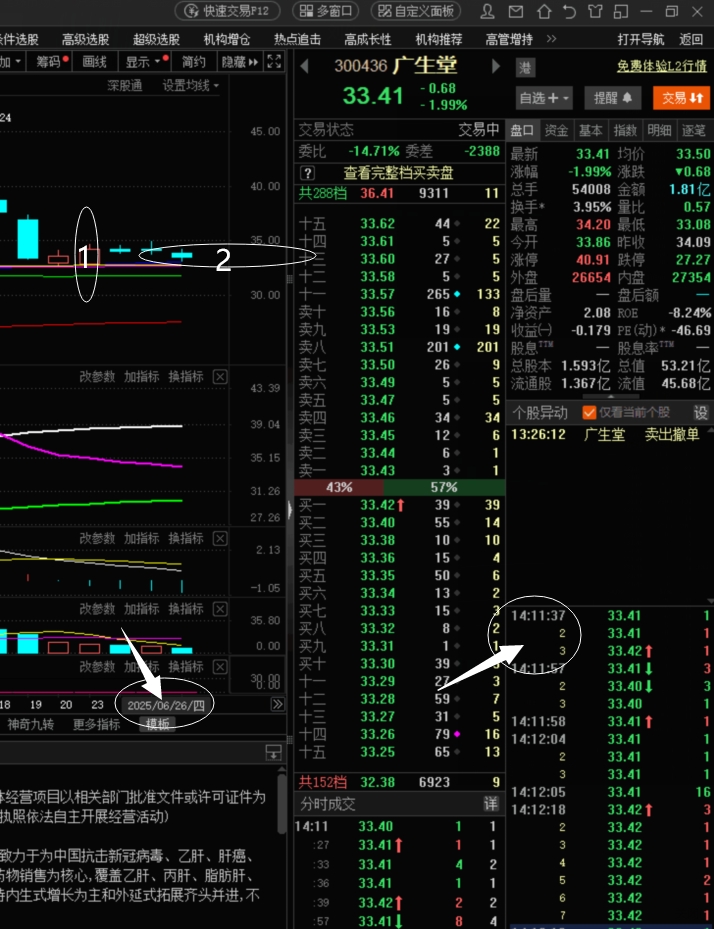714x929 pixels.
Task: Go to the home page icon
Action: pos(544,11)
